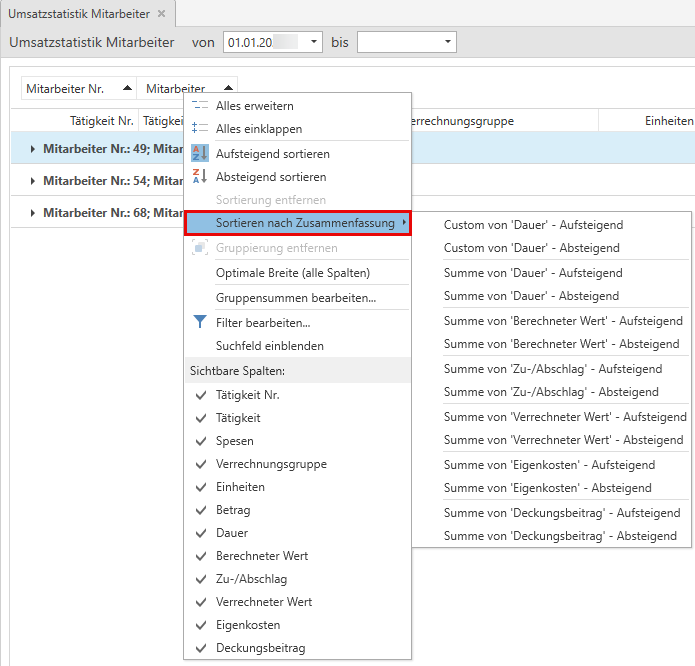Click the Verrechnungsgruppe column header
Screen dimensions: 695x666
coord(504,121)
